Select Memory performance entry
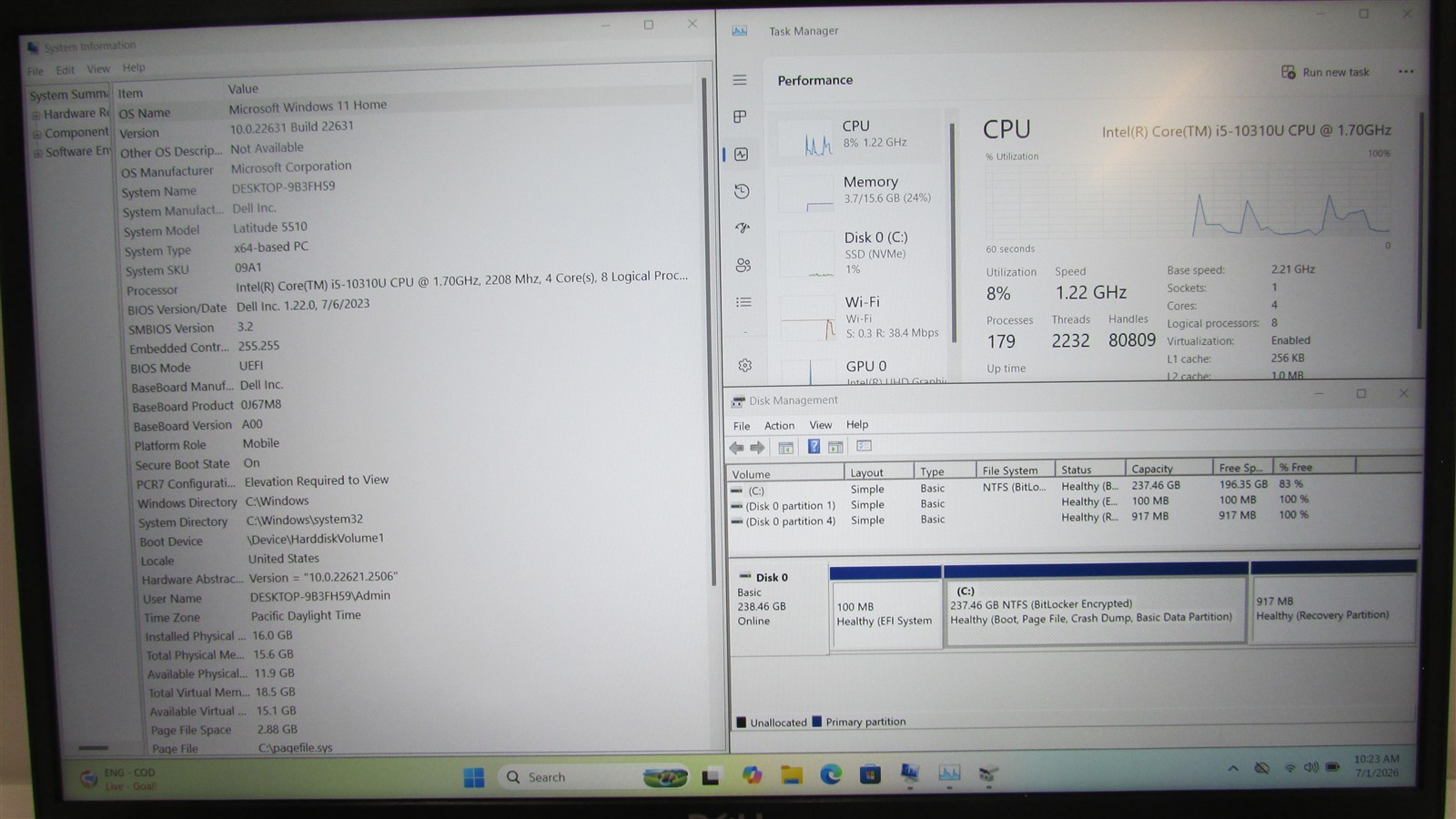 click(x=859, y=190)
